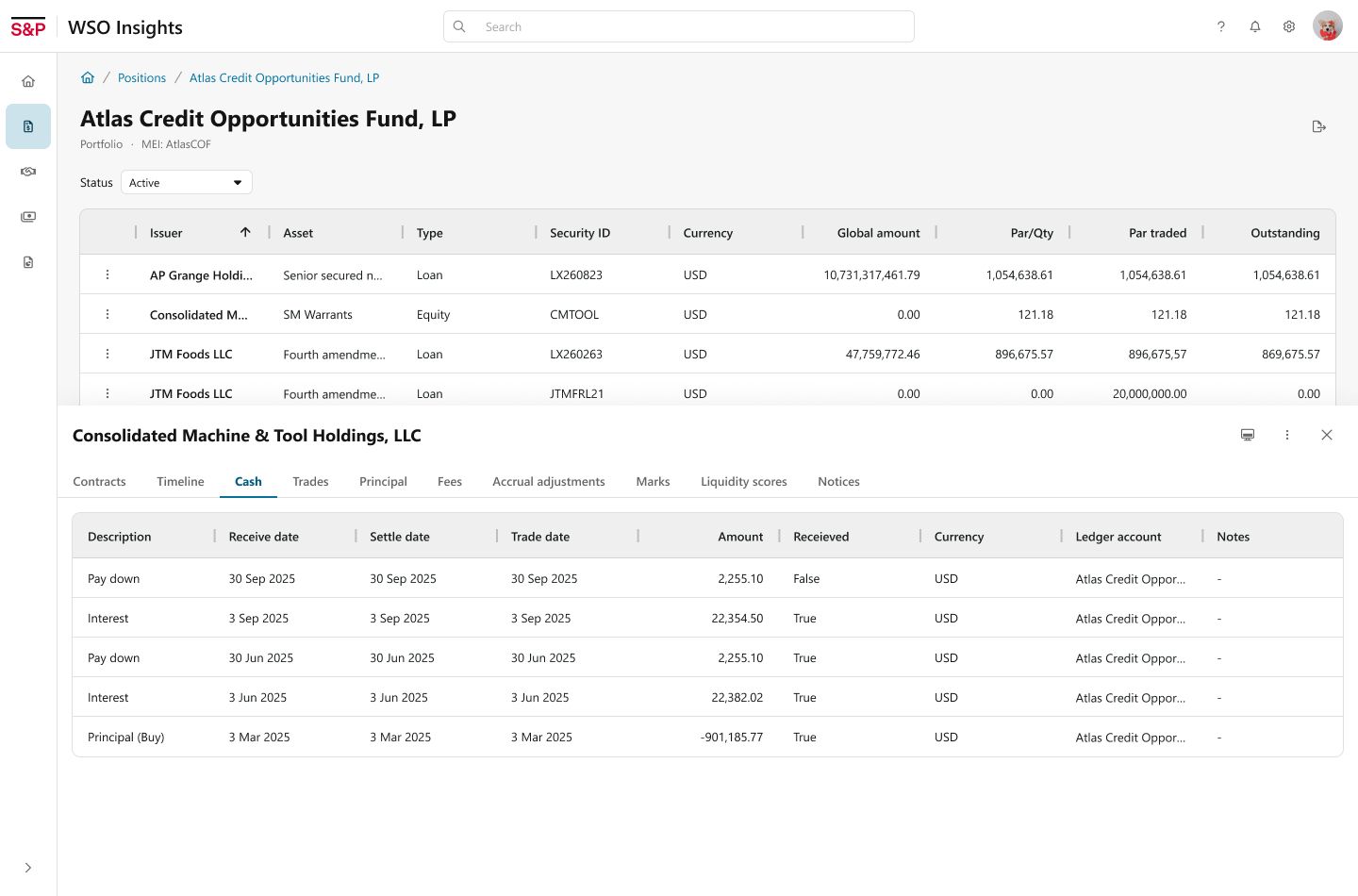
Task: Switch to the Contracts tab
Action: (x=99, y=481)
